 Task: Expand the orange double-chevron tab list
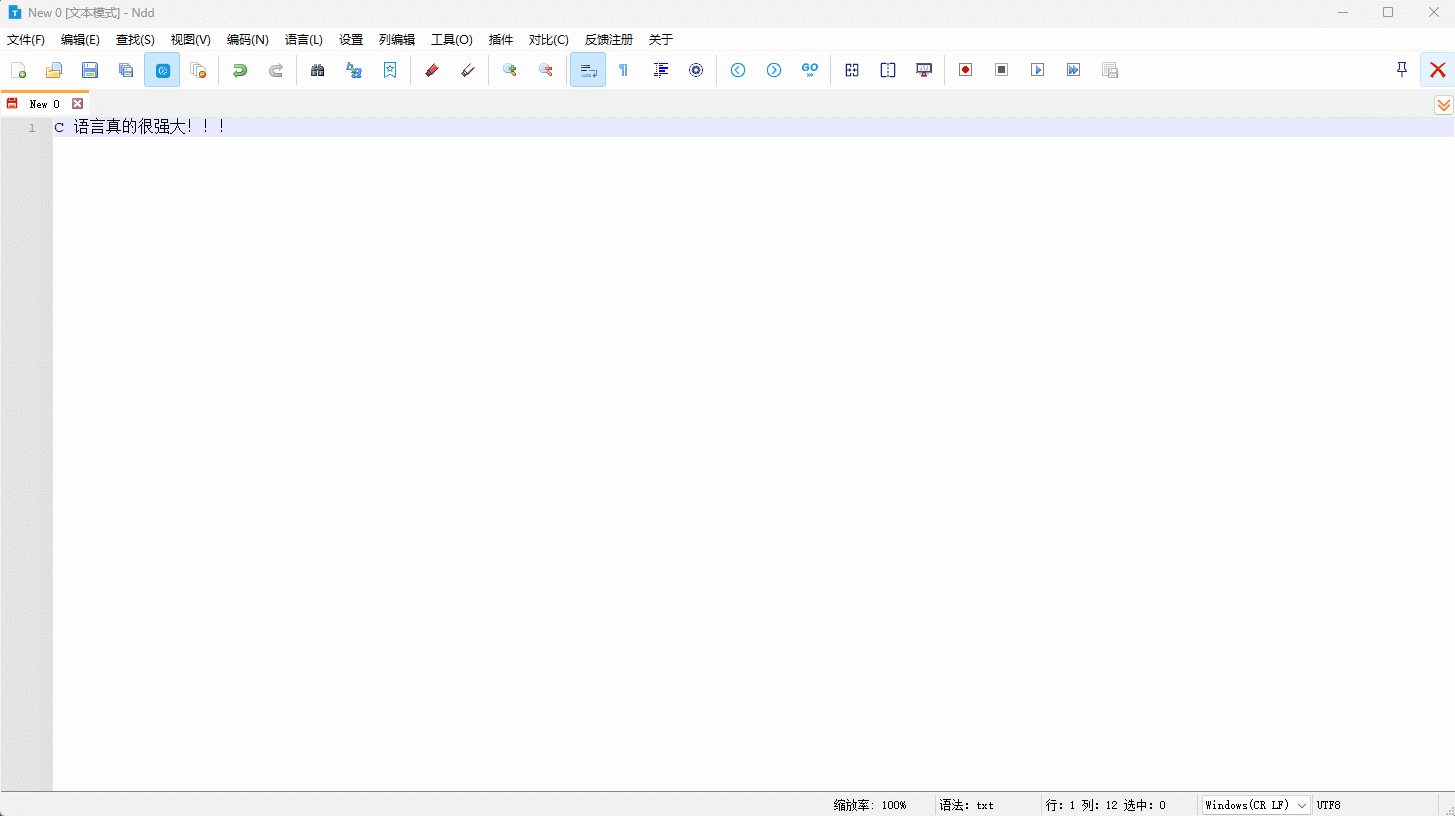click(x=1443, y=105)
